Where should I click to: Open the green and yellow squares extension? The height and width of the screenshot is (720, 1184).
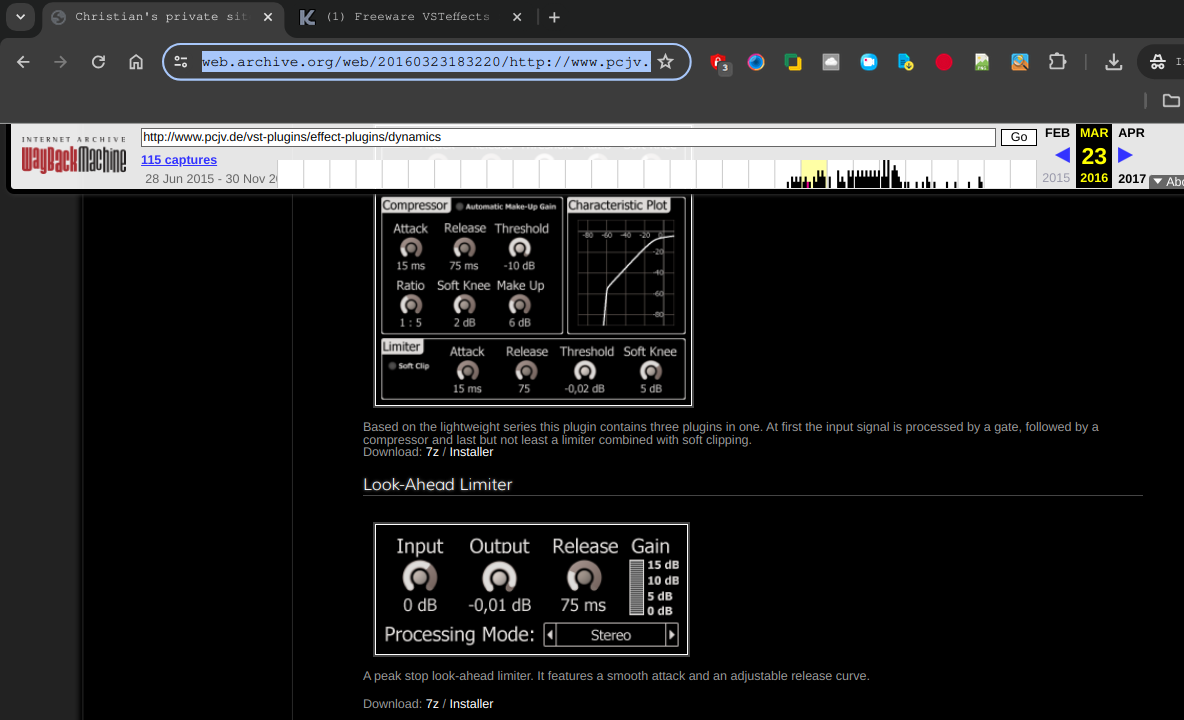pyautogui.click(x=793, y=62)
